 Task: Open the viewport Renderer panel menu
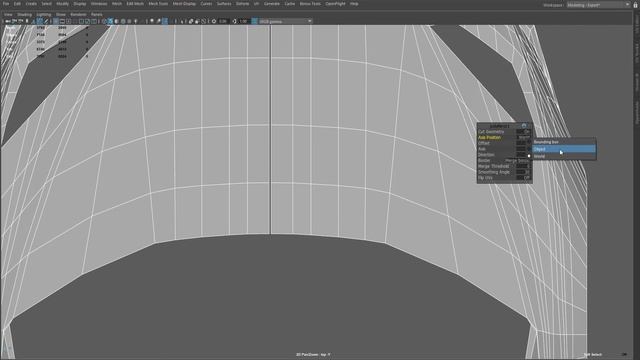(x=78, y=14)
